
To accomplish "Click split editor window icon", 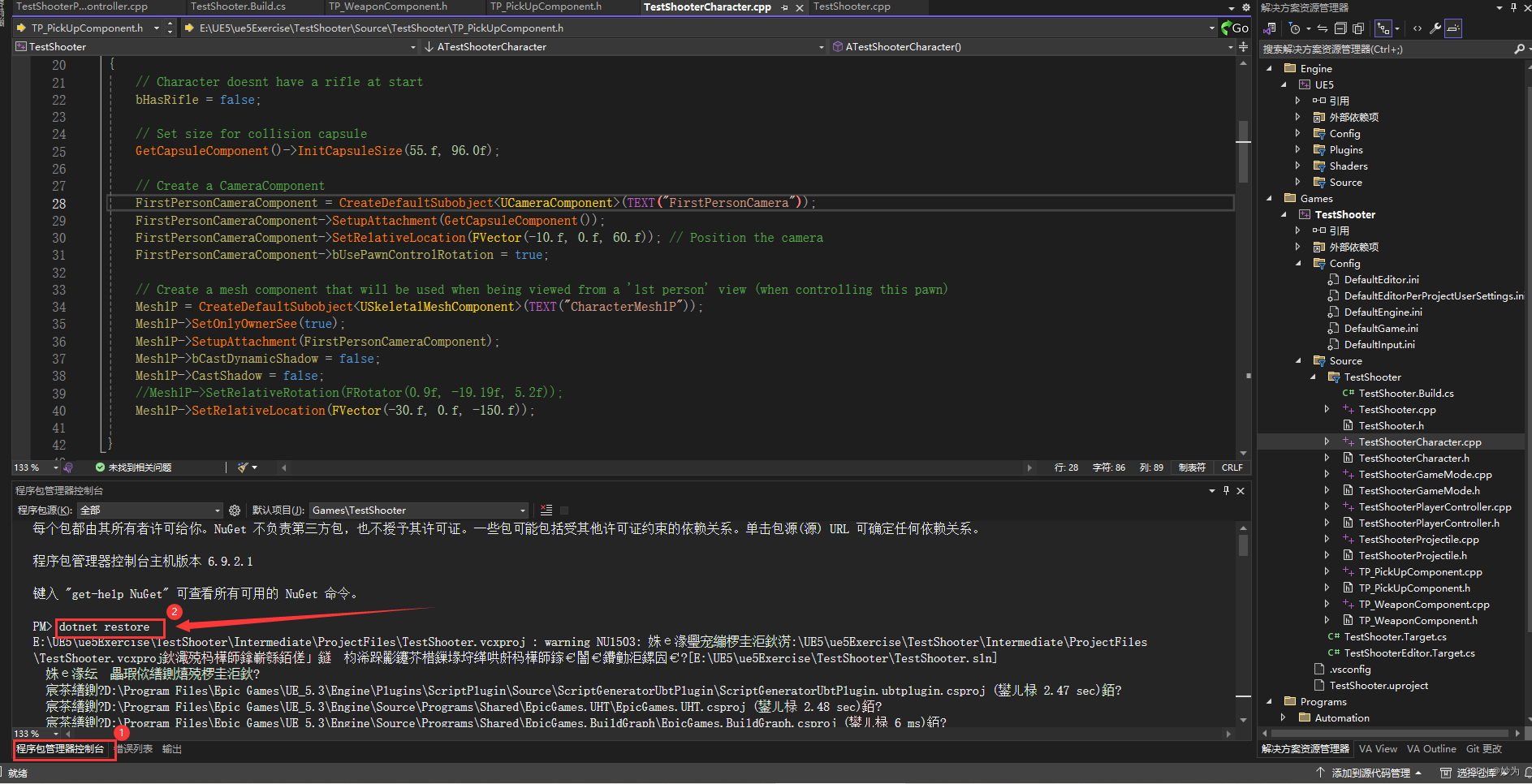I will tap(1243, 47).
